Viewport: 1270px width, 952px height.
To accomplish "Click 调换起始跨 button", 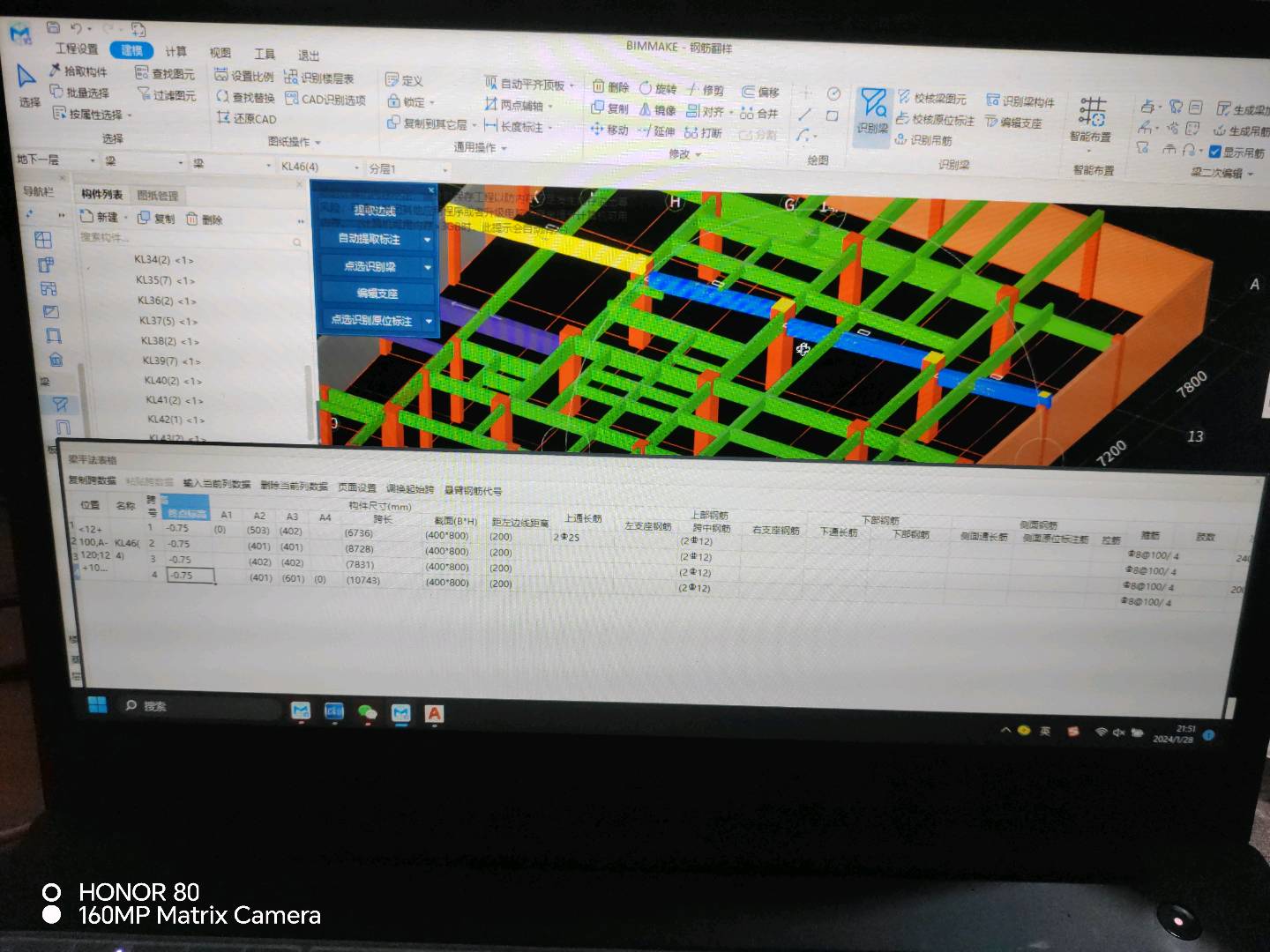I will click(410, 489).
